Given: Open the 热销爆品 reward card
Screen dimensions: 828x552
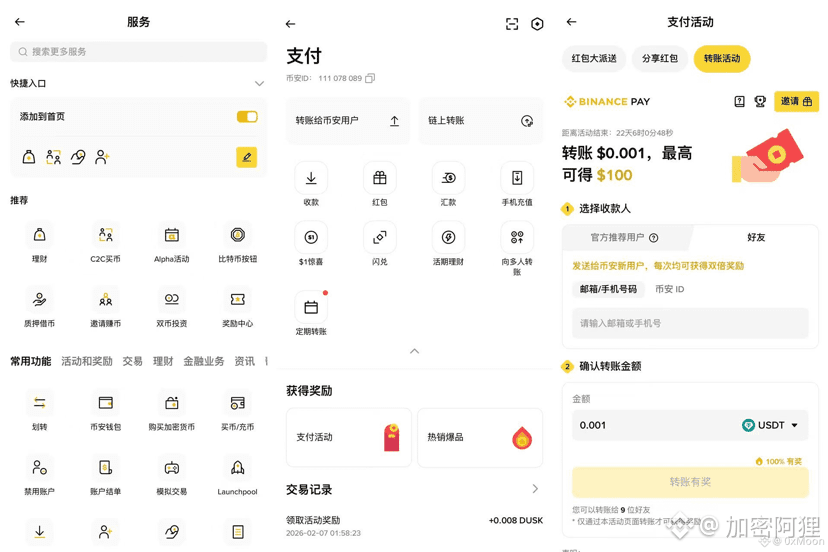Looking at the screenshot, I should pyautogui.click(x=480, y=437).
